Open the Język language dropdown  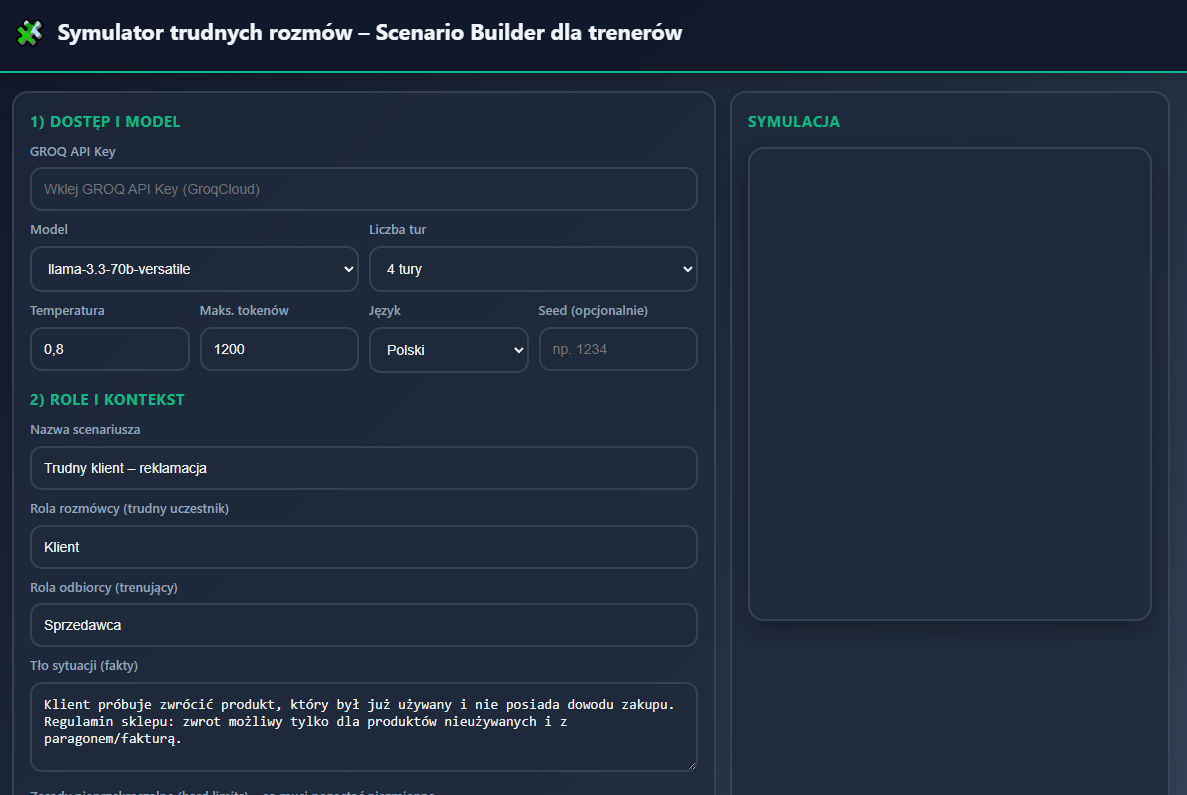(448, 349)
